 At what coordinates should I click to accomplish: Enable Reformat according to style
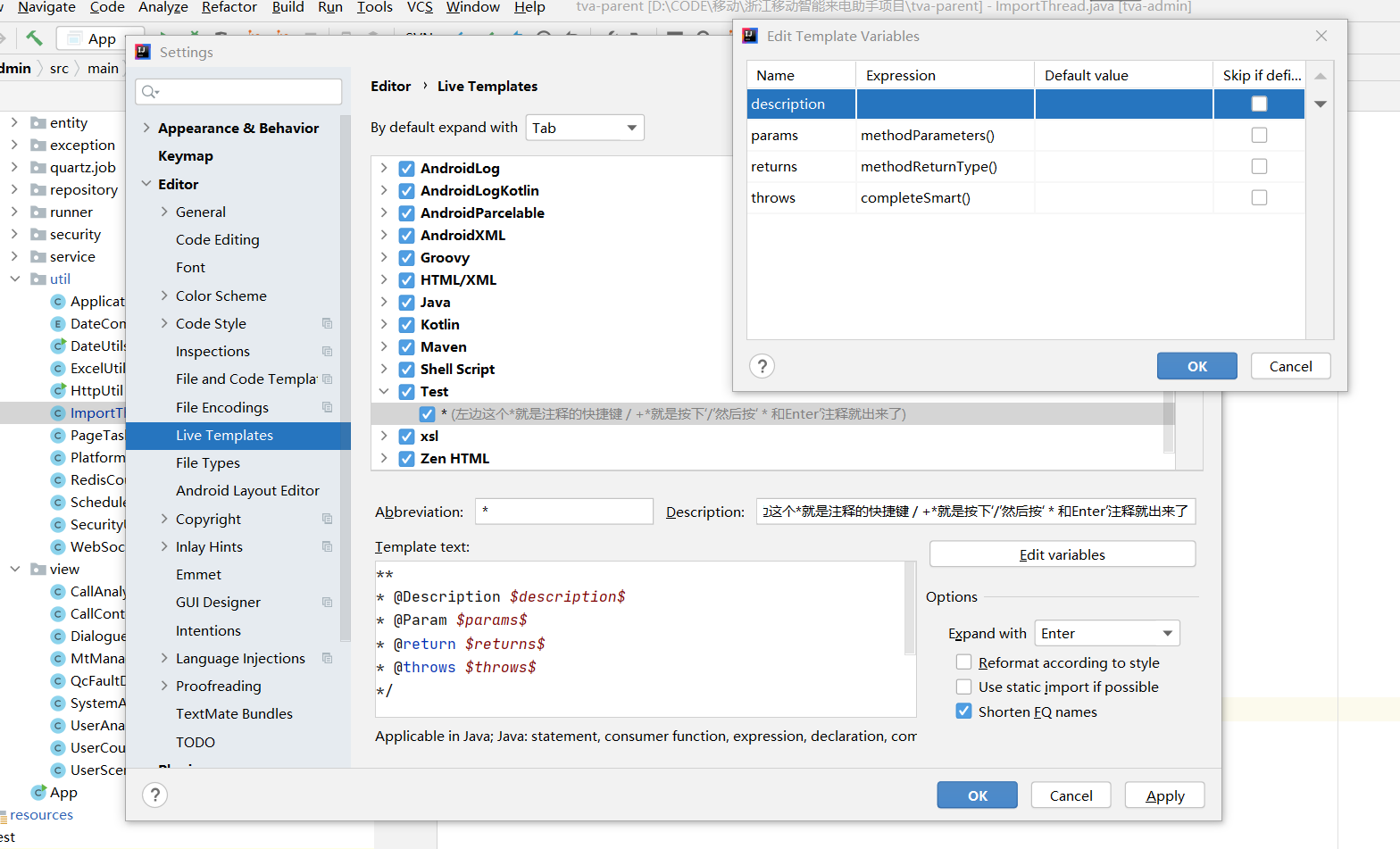point(963,662)
